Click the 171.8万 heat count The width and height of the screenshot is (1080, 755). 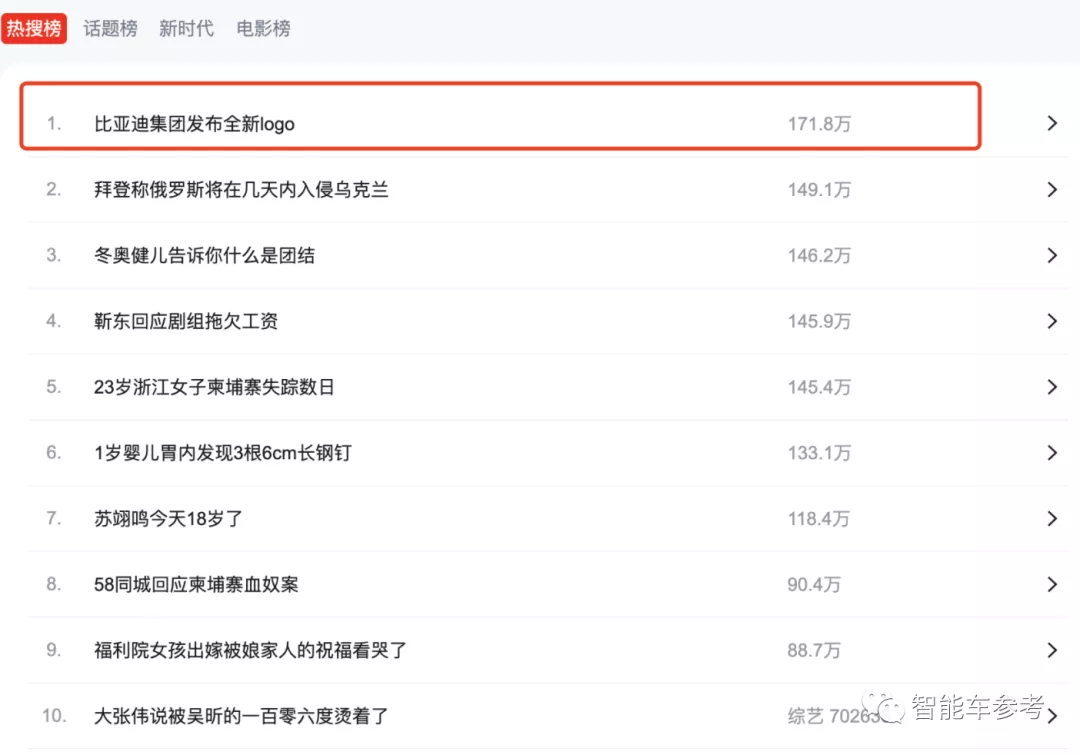pos(819,124)
